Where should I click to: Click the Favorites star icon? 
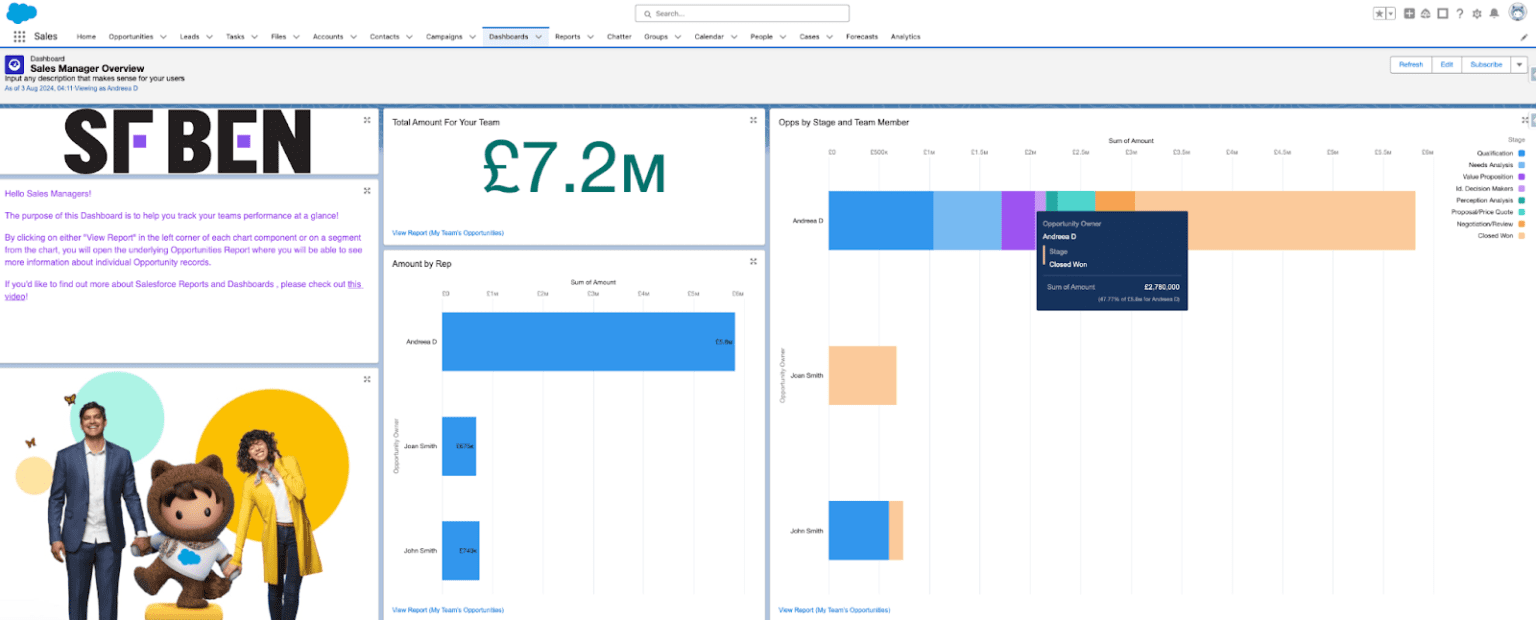(x=1380, y=13)
